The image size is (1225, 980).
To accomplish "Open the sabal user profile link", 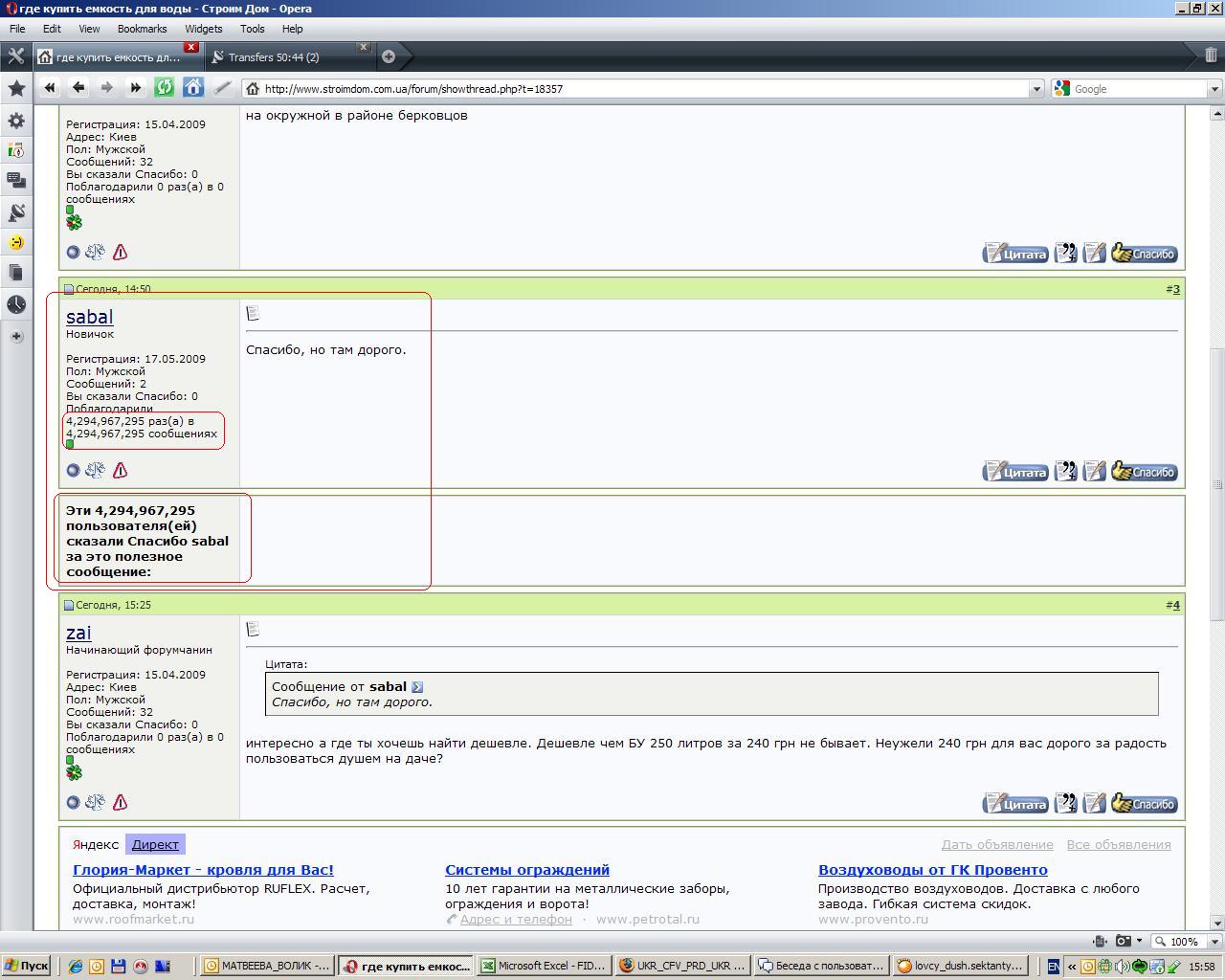I will 89,317.
